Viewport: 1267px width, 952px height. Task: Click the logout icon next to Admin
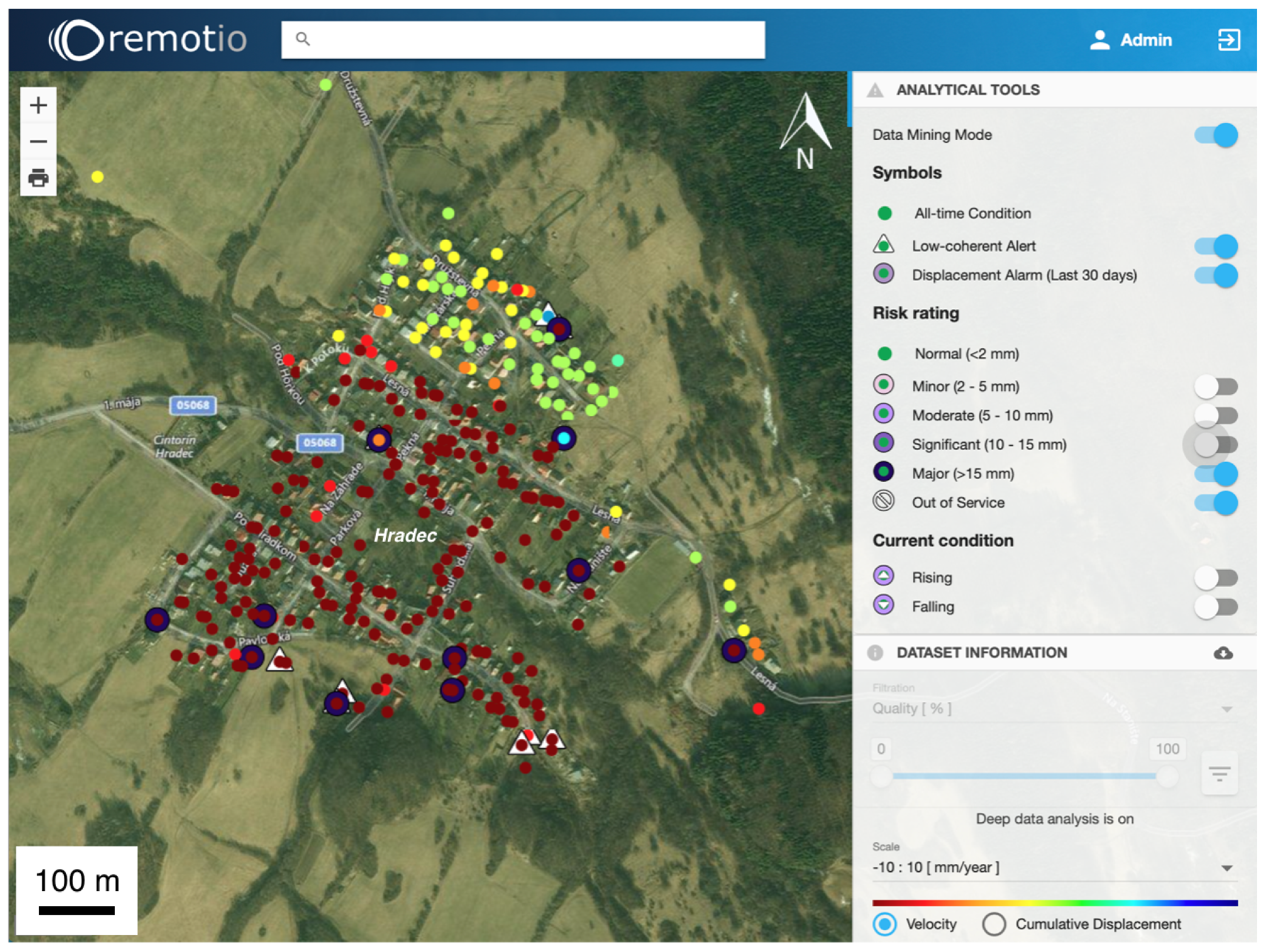click(x=1227, y=40)
